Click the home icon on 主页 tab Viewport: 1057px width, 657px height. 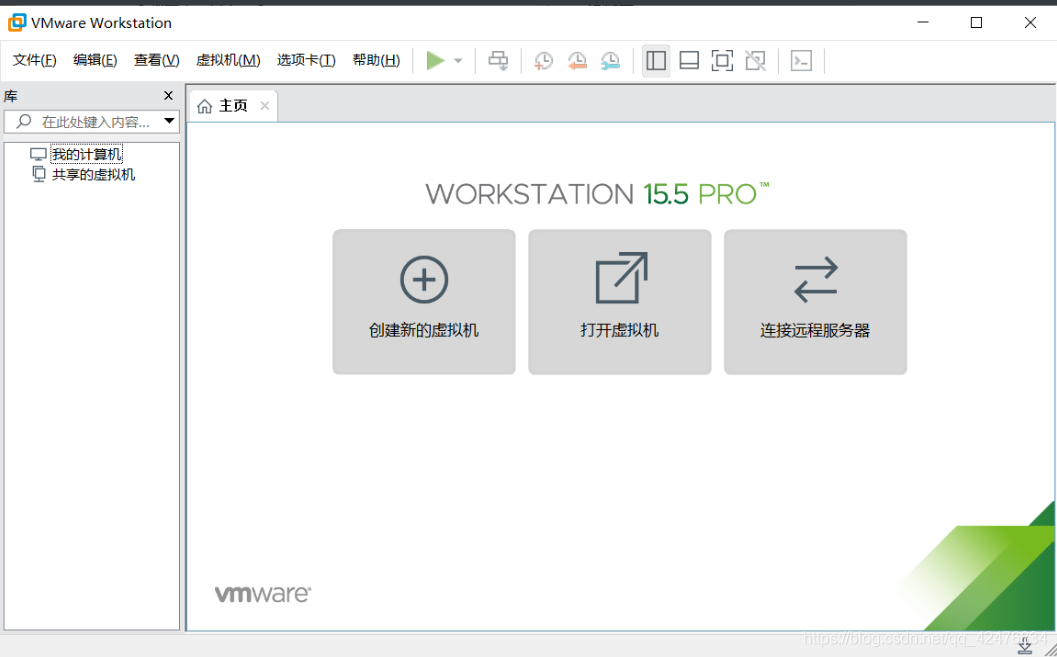[205, 106]
